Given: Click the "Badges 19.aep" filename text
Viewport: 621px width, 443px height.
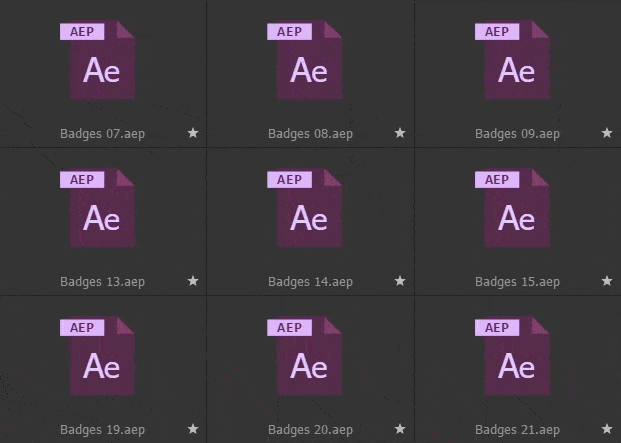Looking at the screenshot, I should (x=102, y=430).
